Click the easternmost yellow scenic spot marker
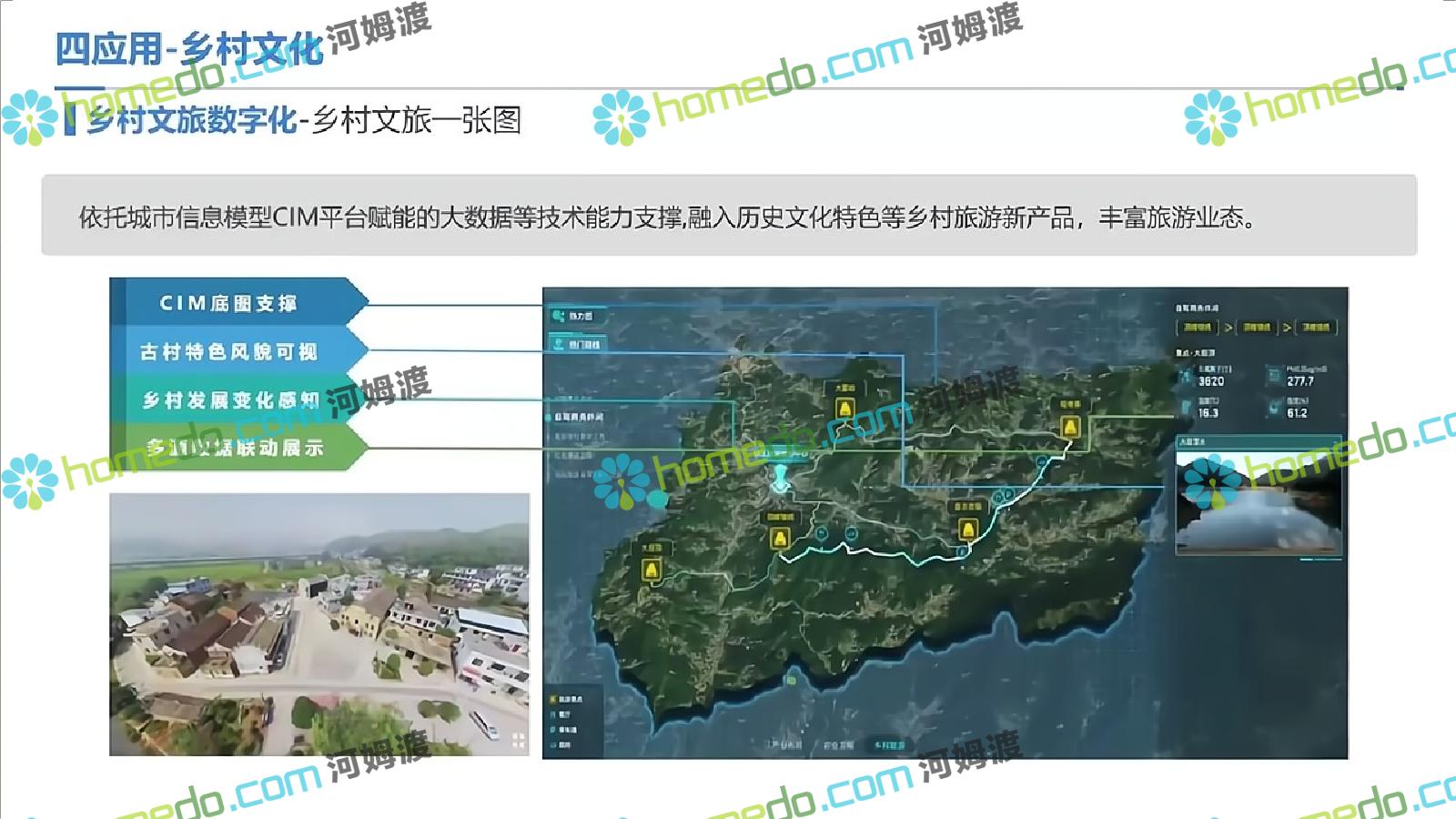 1070,427
